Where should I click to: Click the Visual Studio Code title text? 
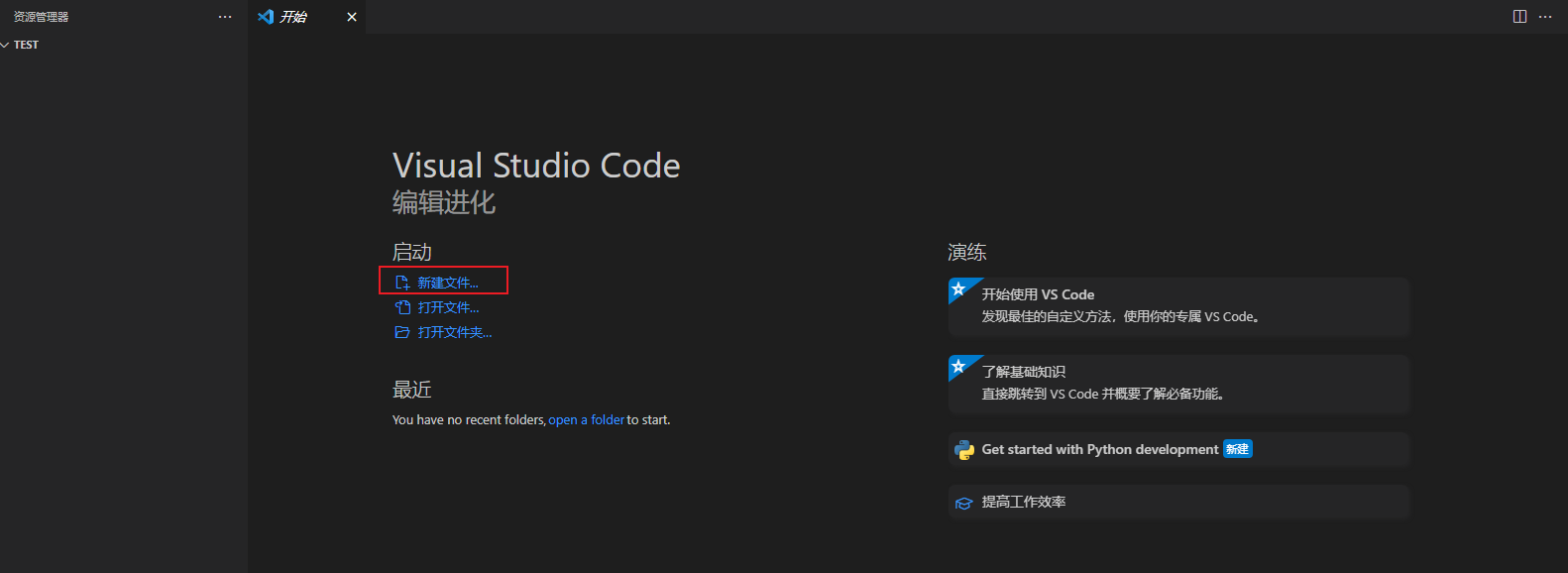[x=536, y=166]
